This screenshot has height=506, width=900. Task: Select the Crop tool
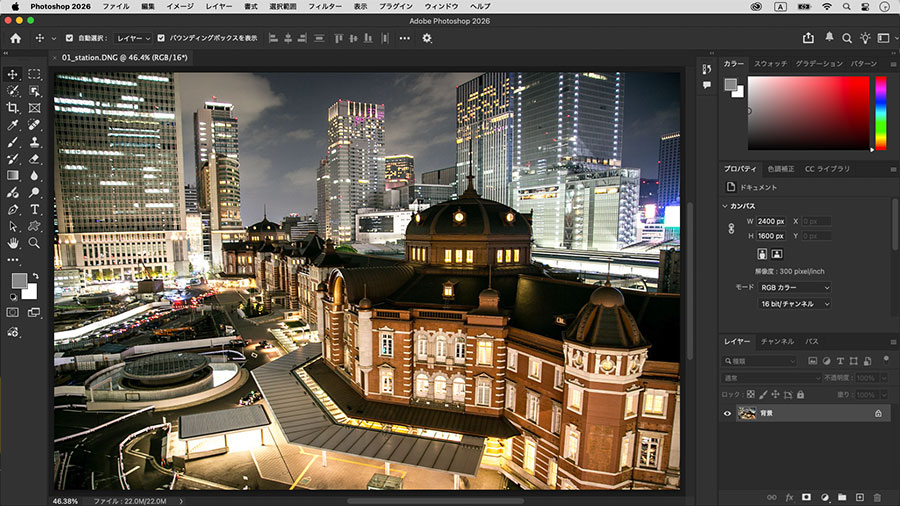click(x=13, y=107)
